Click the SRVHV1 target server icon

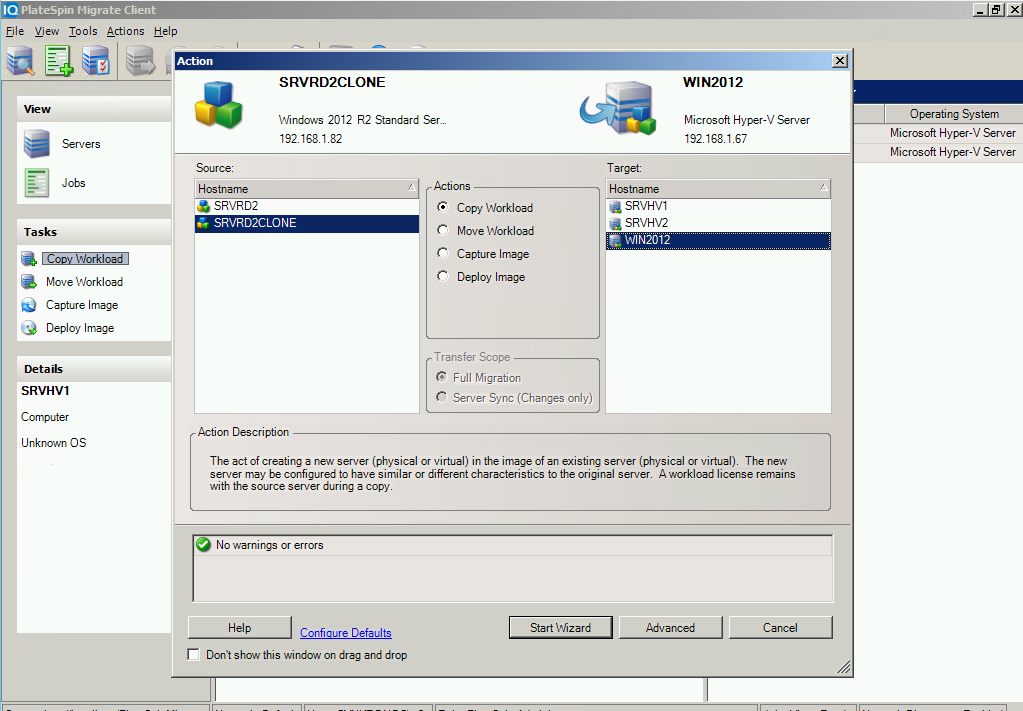[615, 207]
